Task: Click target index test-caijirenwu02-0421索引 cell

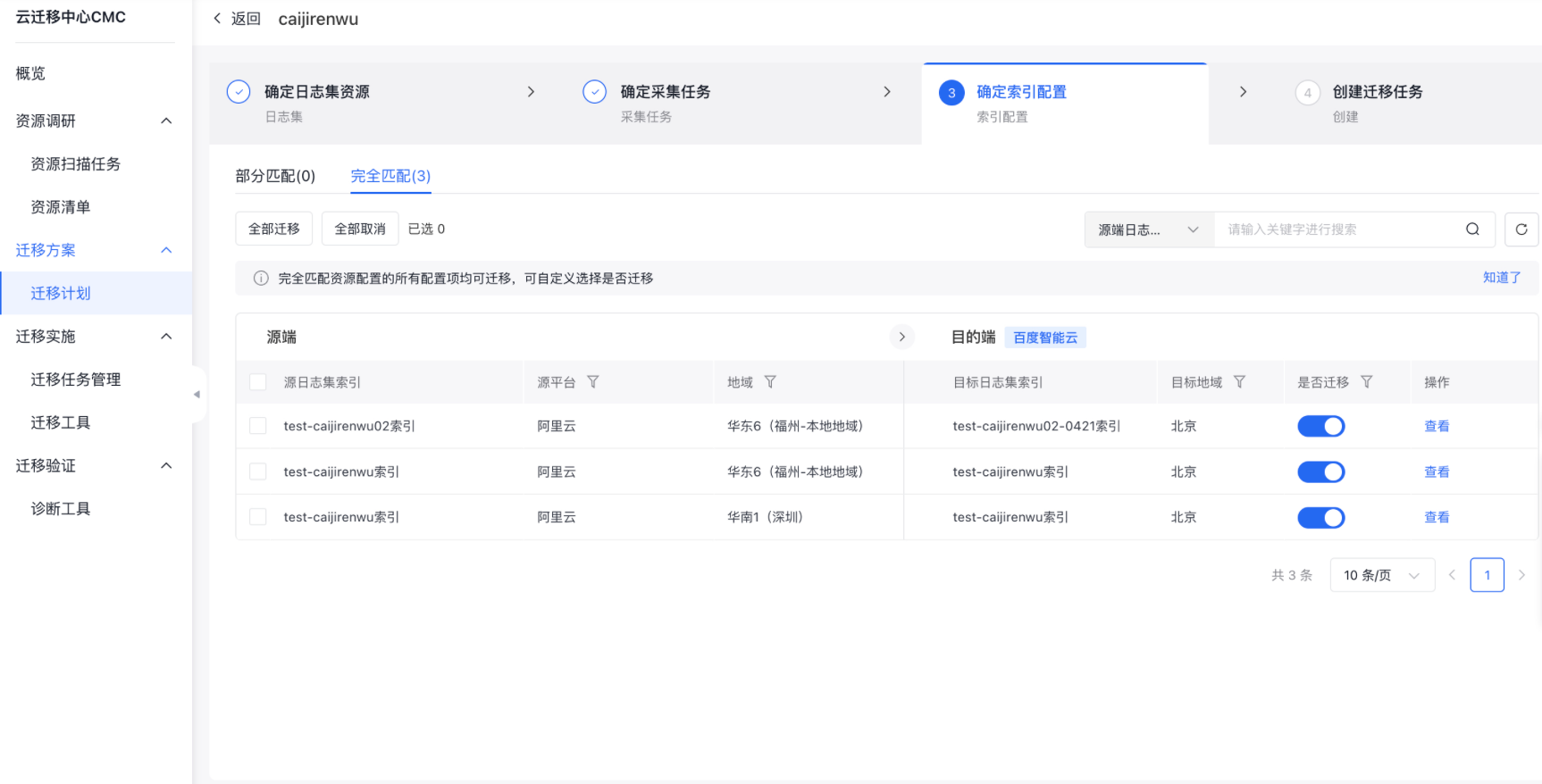Action: point(1036,426)
